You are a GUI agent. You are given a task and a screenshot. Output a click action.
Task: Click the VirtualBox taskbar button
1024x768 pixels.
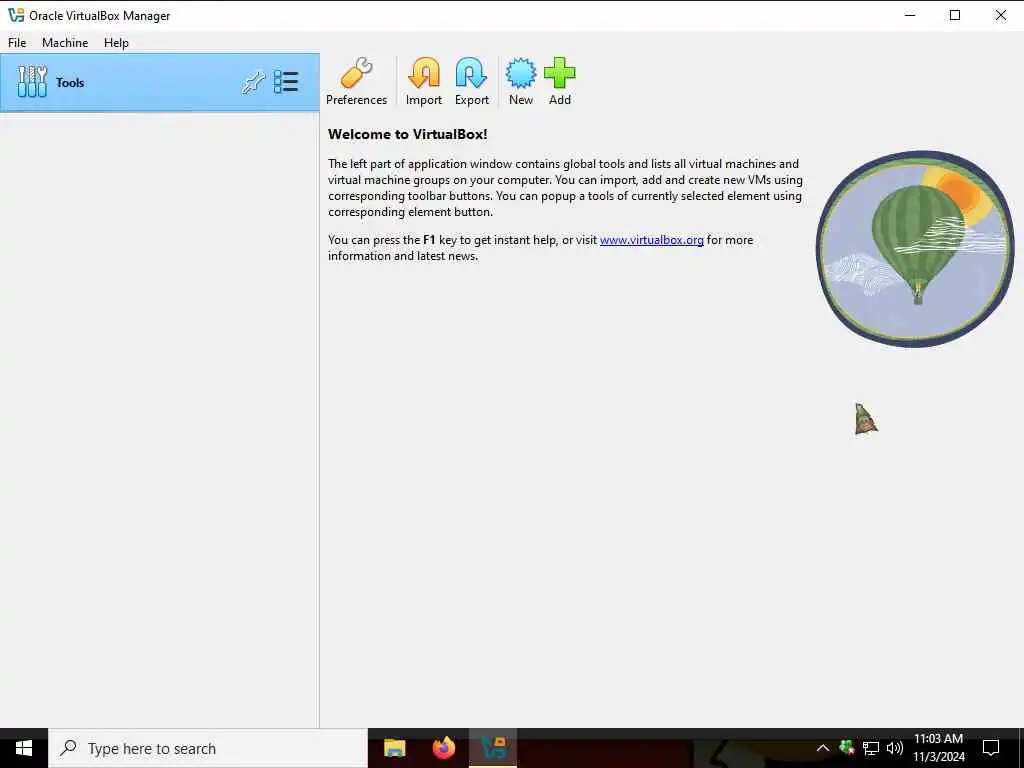493,748
